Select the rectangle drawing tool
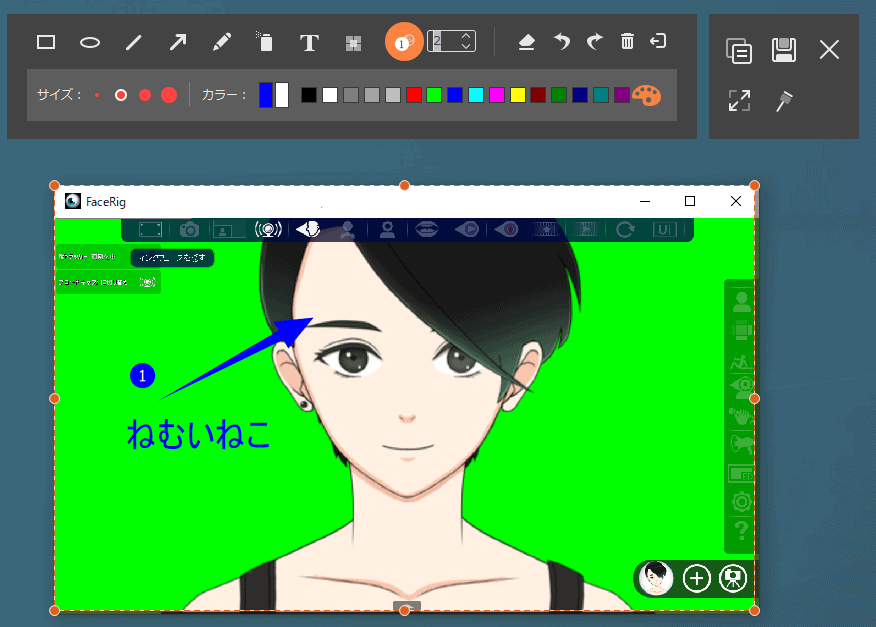 click(46, 42)
